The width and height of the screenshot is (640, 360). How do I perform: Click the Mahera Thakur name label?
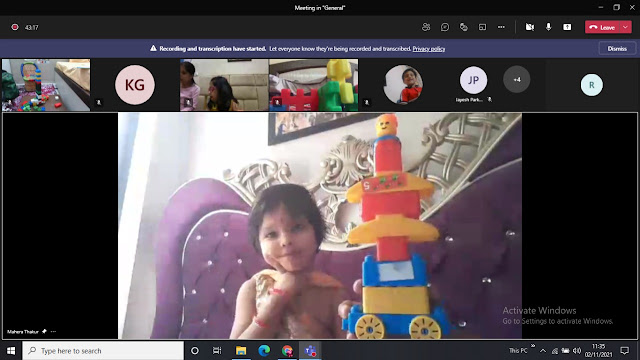pyautogui.click(x=22, y=331)
